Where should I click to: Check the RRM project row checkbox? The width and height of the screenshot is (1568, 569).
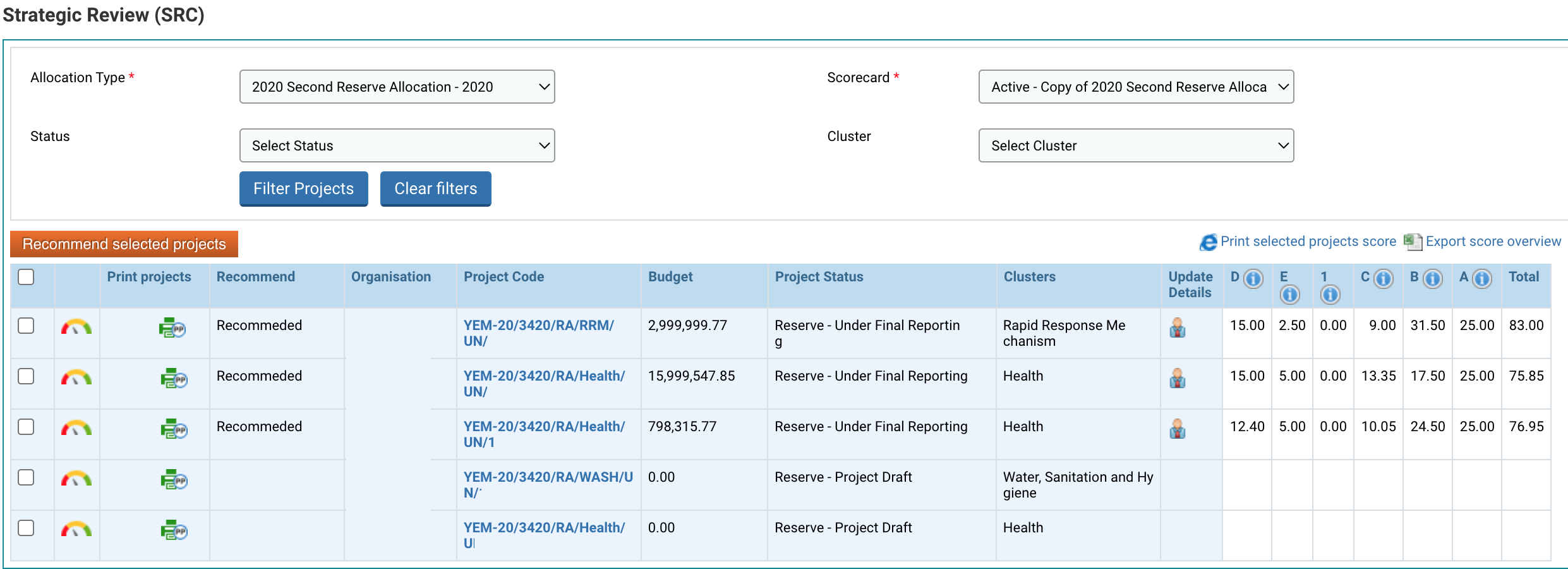pyautogui.click(x=26, y=326)
